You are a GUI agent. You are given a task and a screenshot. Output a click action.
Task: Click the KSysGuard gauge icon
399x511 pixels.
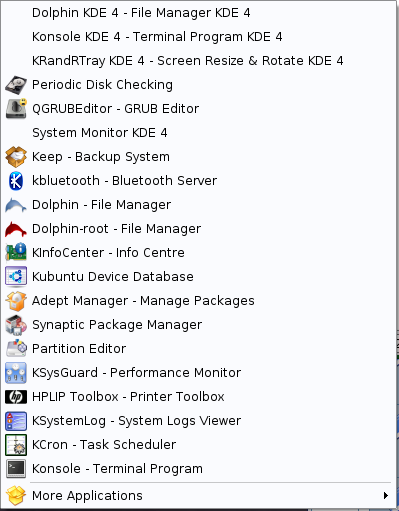pos(16,373)
